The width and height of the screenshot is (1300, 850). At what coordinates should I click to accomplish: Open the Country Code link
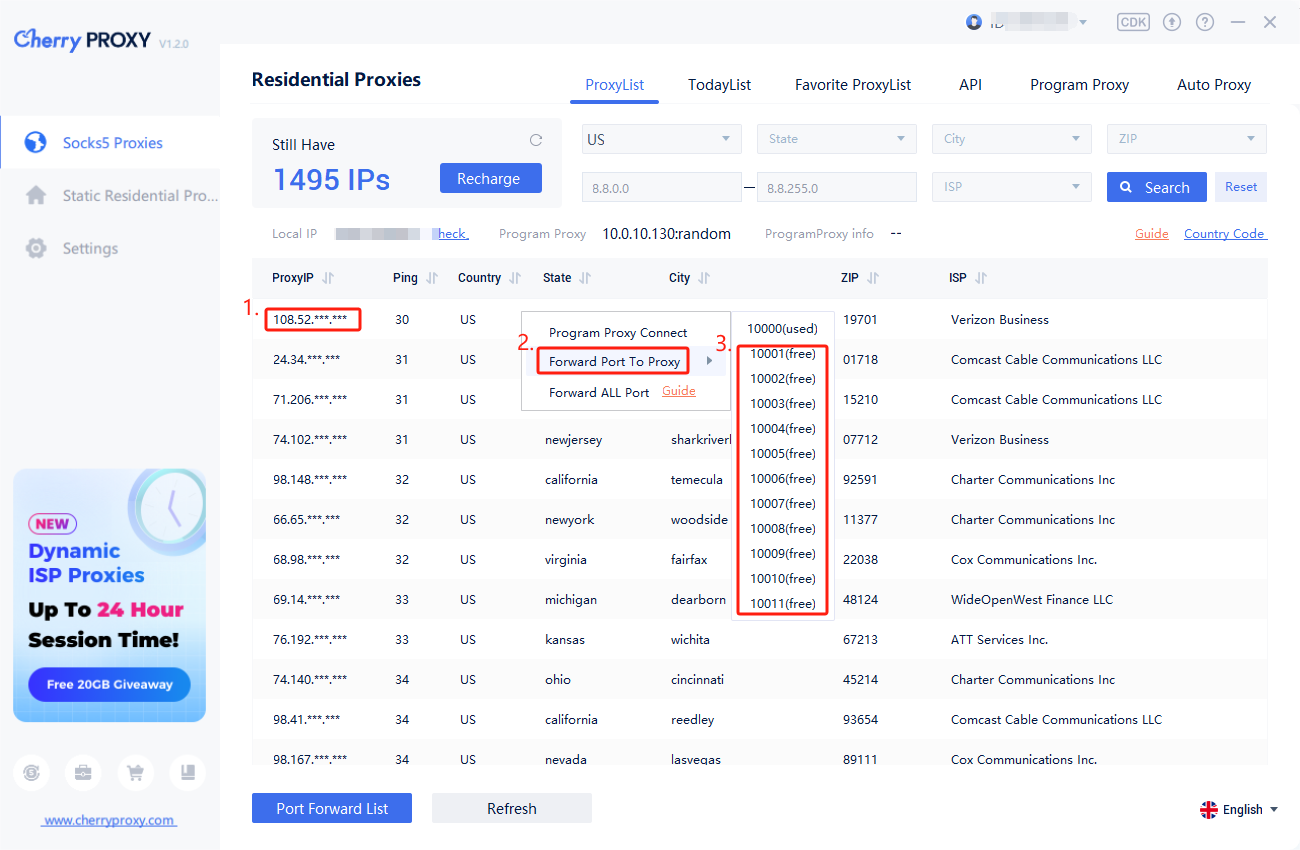1224,234
